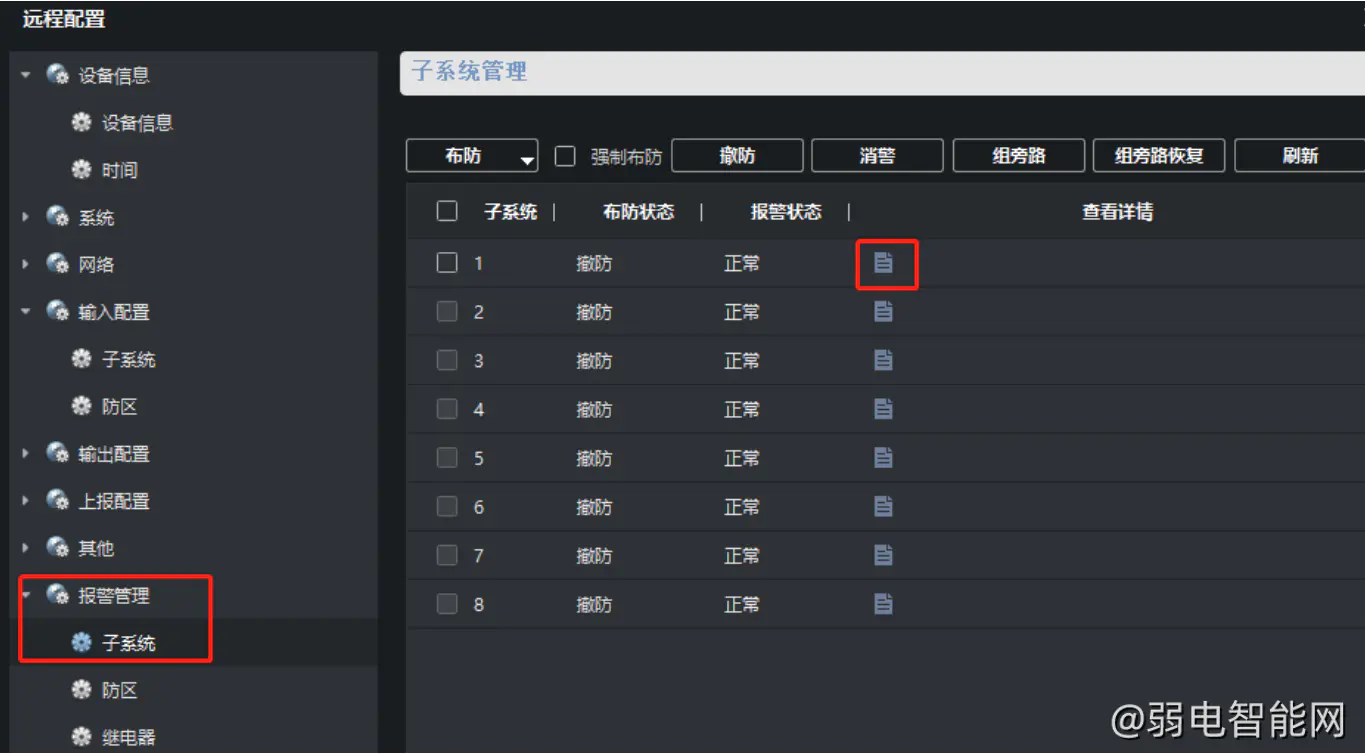Image resolution: width=1365 pixels, height=754 pixels.
Task: Open details icon for subsystem 6
Action: point(883,507)
